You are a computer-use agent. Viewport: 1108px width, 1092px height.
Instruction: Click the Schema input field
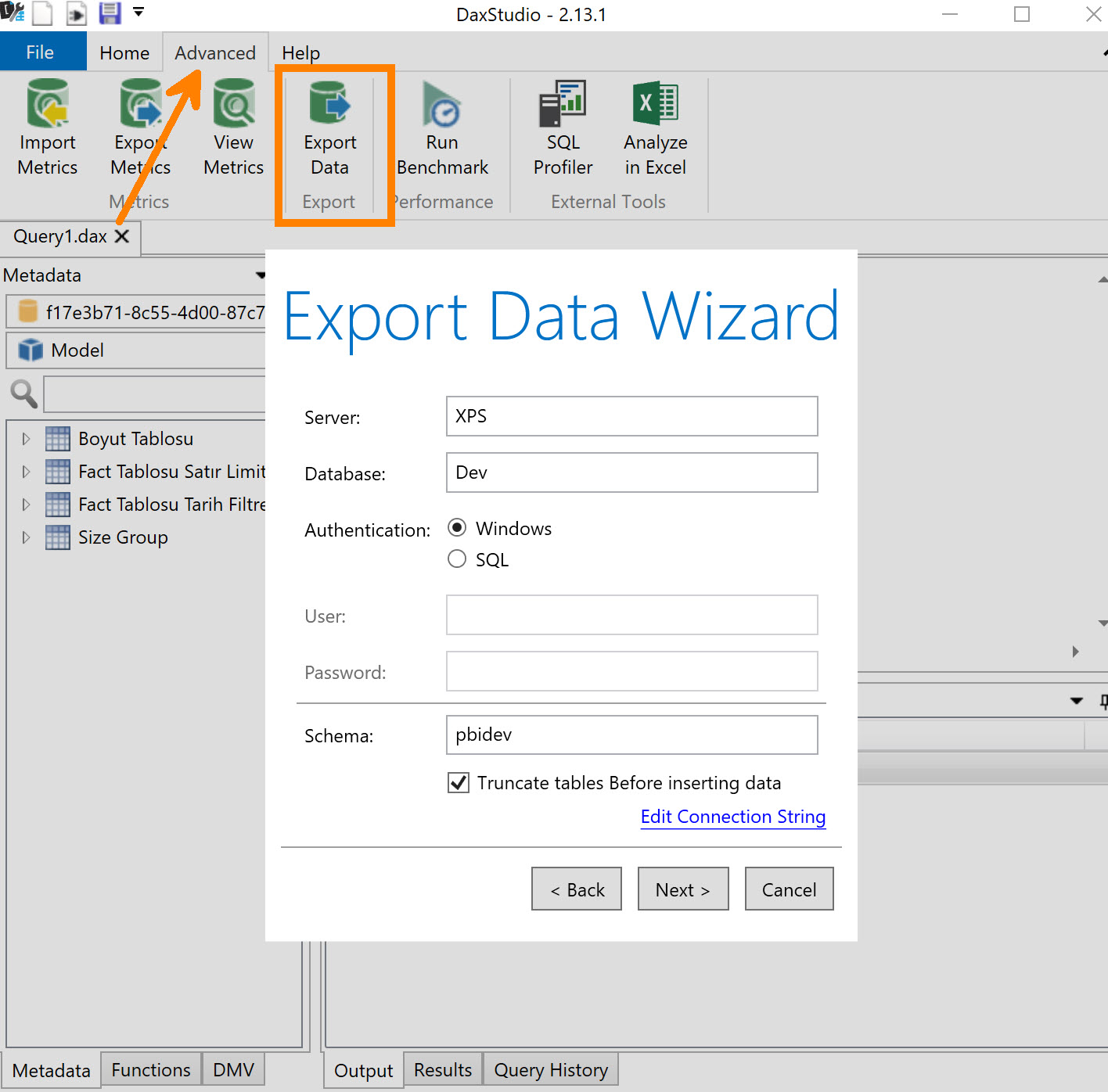632,735
